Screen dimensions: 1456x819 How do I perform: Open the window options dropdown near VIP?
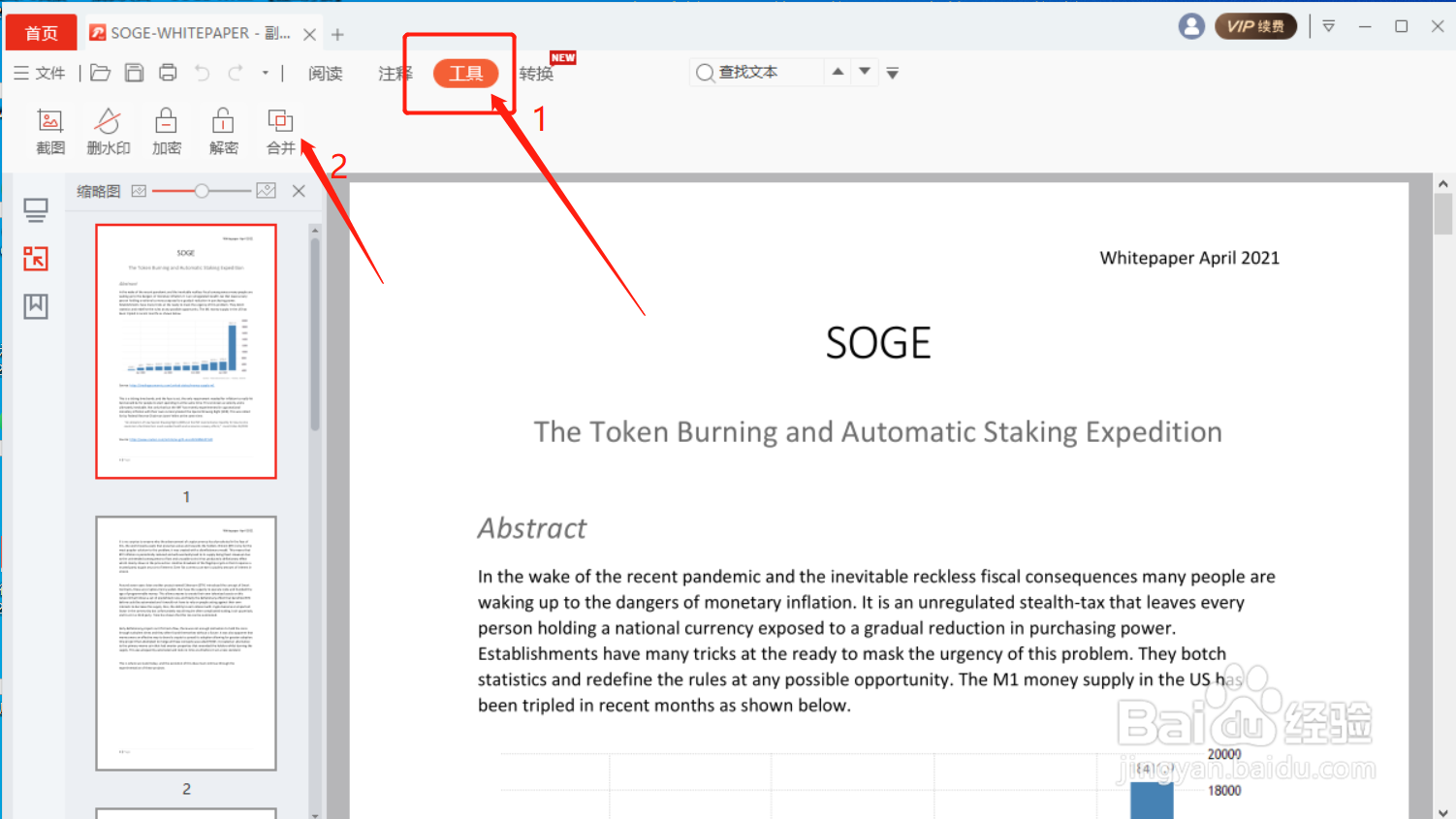(x=1329, y=26)
